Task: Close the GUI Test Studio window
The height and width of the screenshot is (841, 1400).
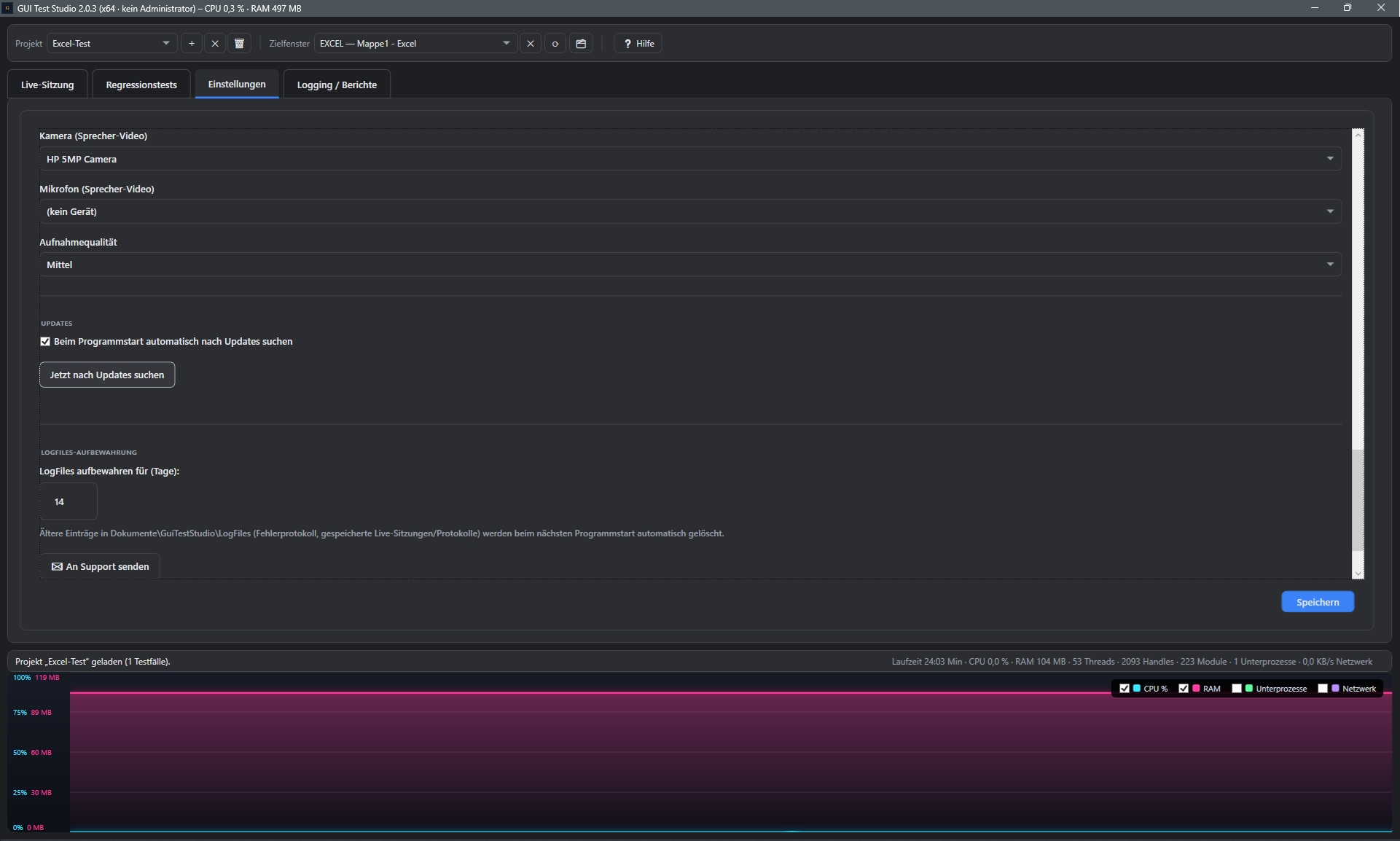Action: click(1381, 8)
